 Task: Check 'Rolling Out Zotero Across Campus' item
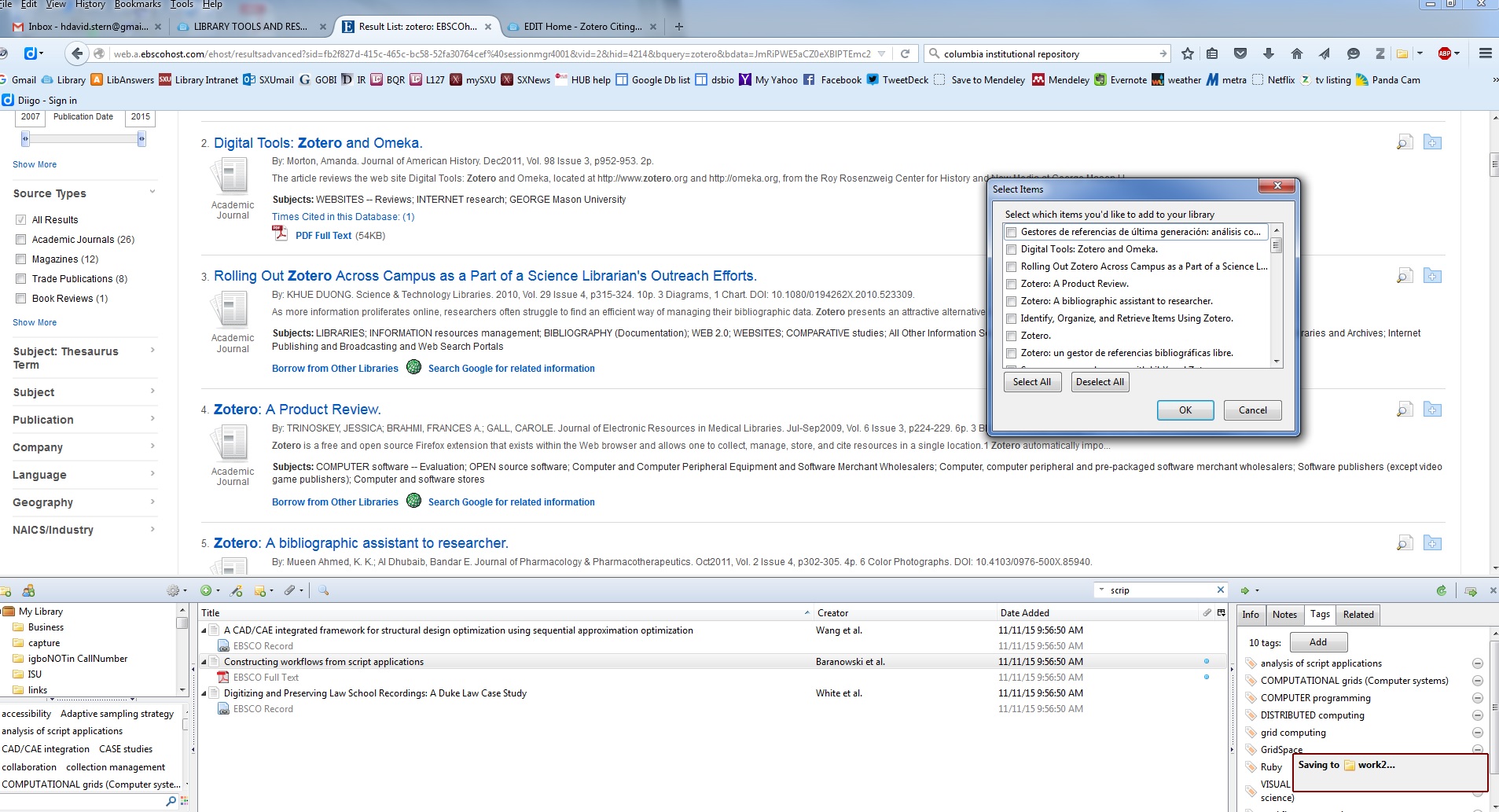point(1012,266)
